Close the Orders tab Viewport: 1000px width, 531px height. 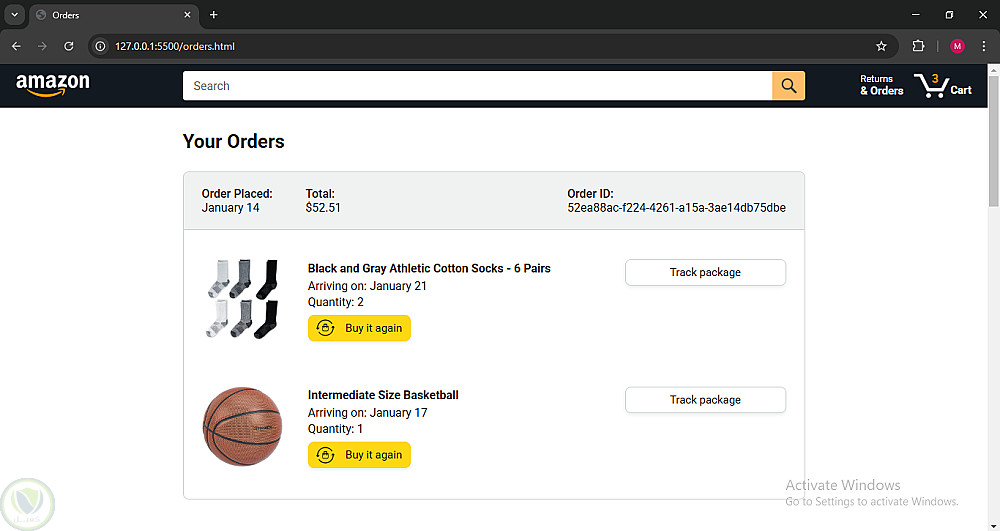(x=187, y=15)
